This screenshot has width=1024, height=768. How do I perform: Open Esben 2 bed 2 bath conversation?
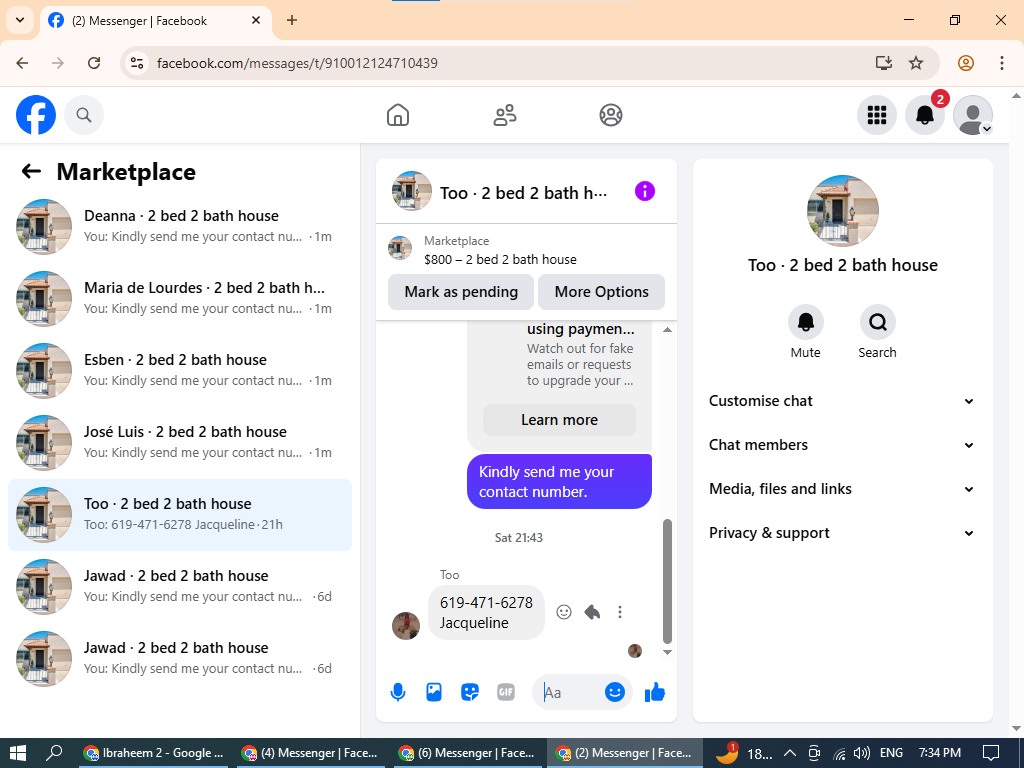180,370
